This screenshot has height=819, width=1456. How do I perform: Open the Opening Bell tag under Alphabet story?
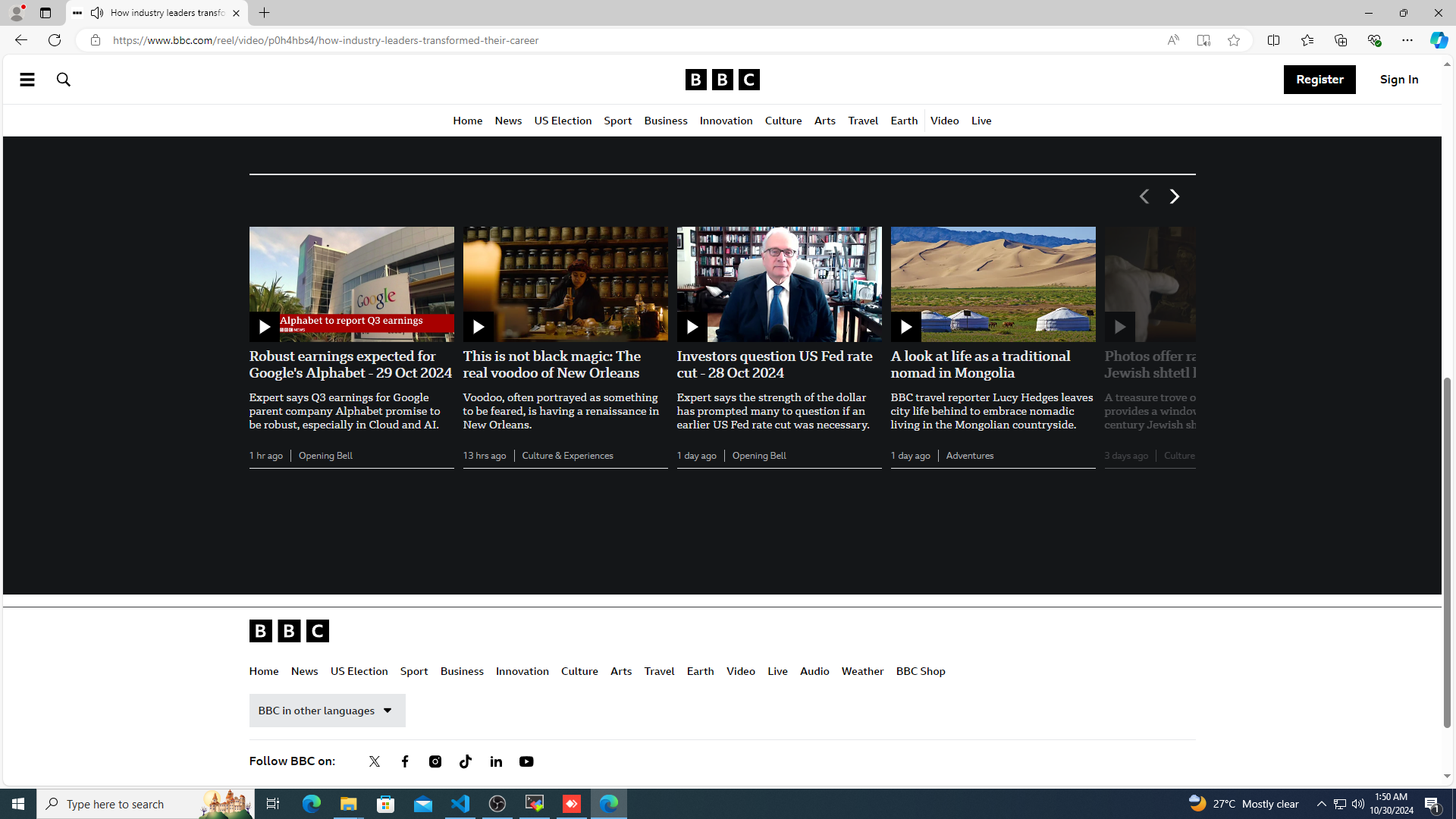pyautogui.click(x=325, y=456)
